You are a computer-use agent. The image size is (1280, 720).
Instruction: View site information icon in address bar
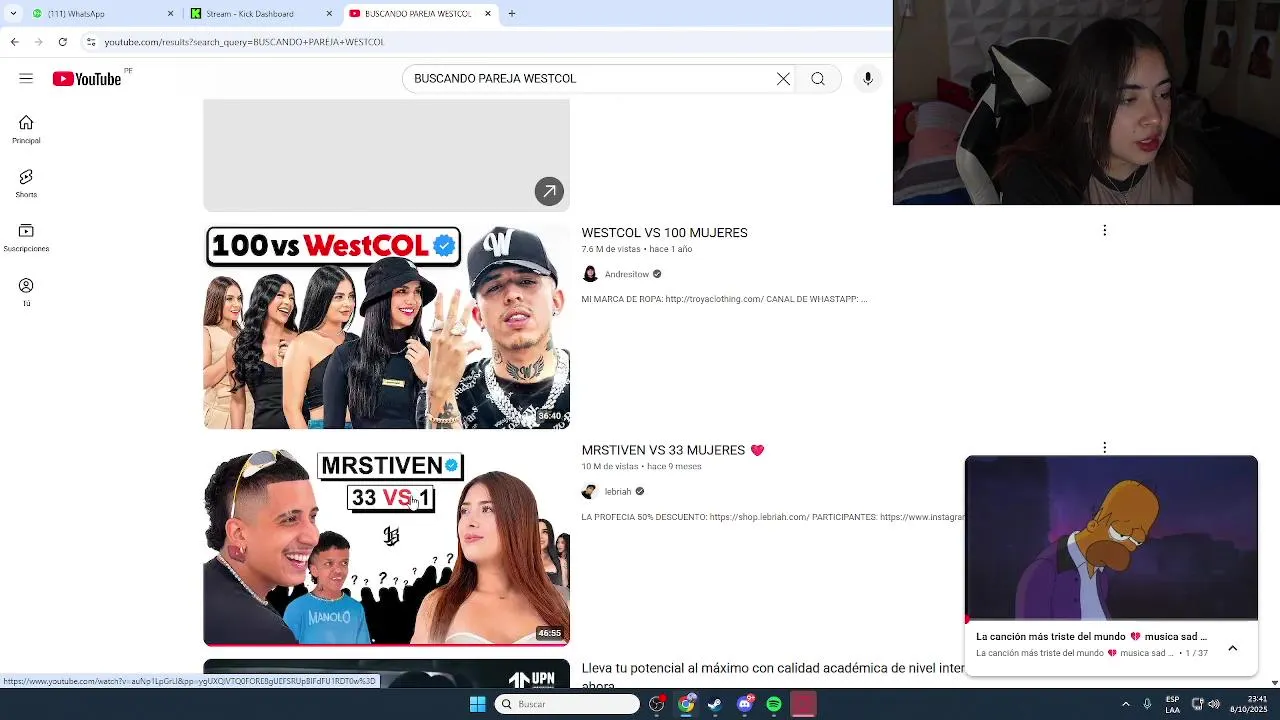pyautogui.click(x=91, y=42)
